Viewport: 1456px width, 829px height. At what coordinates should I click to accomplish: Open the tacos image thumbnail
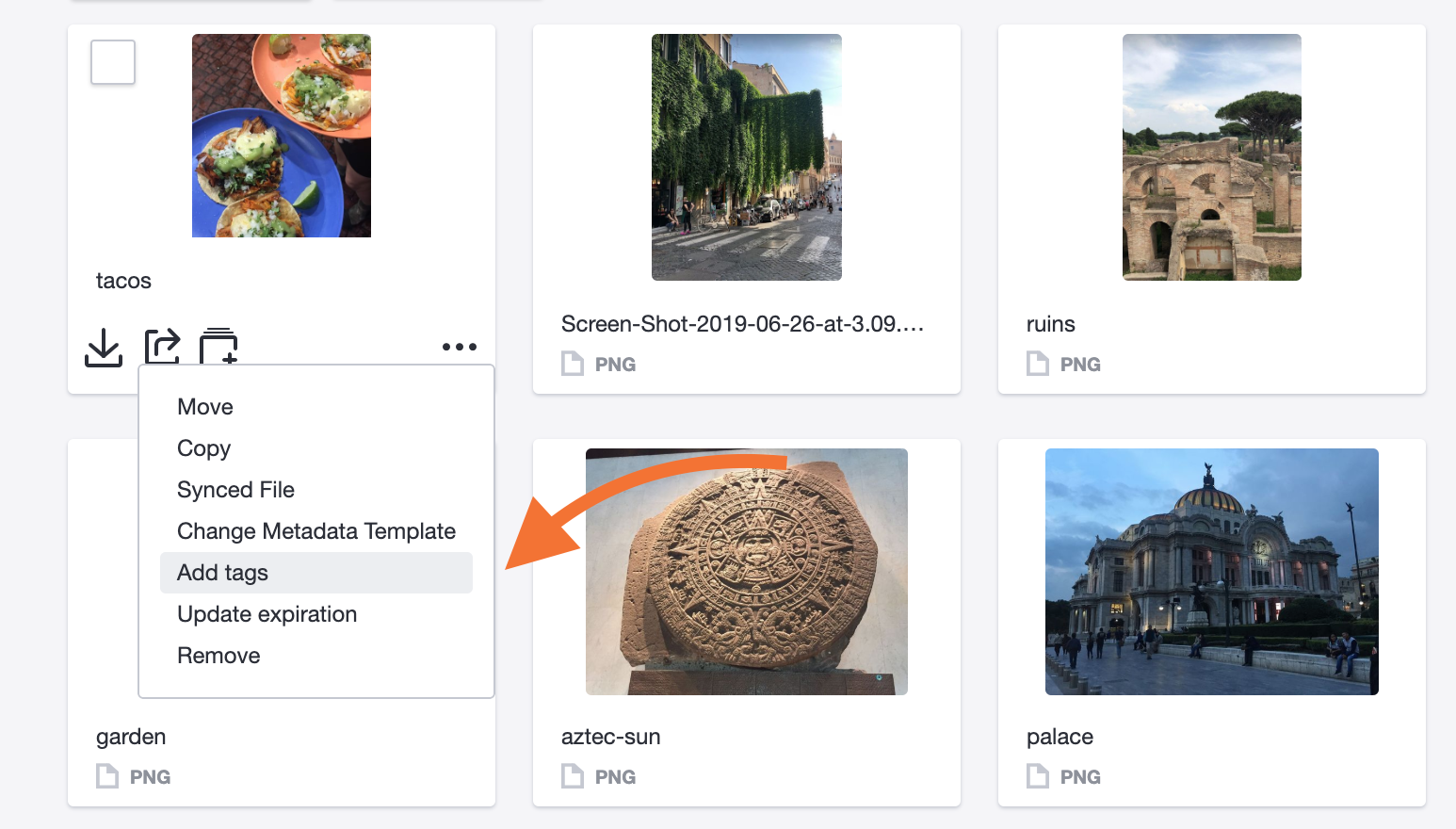click(281, 136)
